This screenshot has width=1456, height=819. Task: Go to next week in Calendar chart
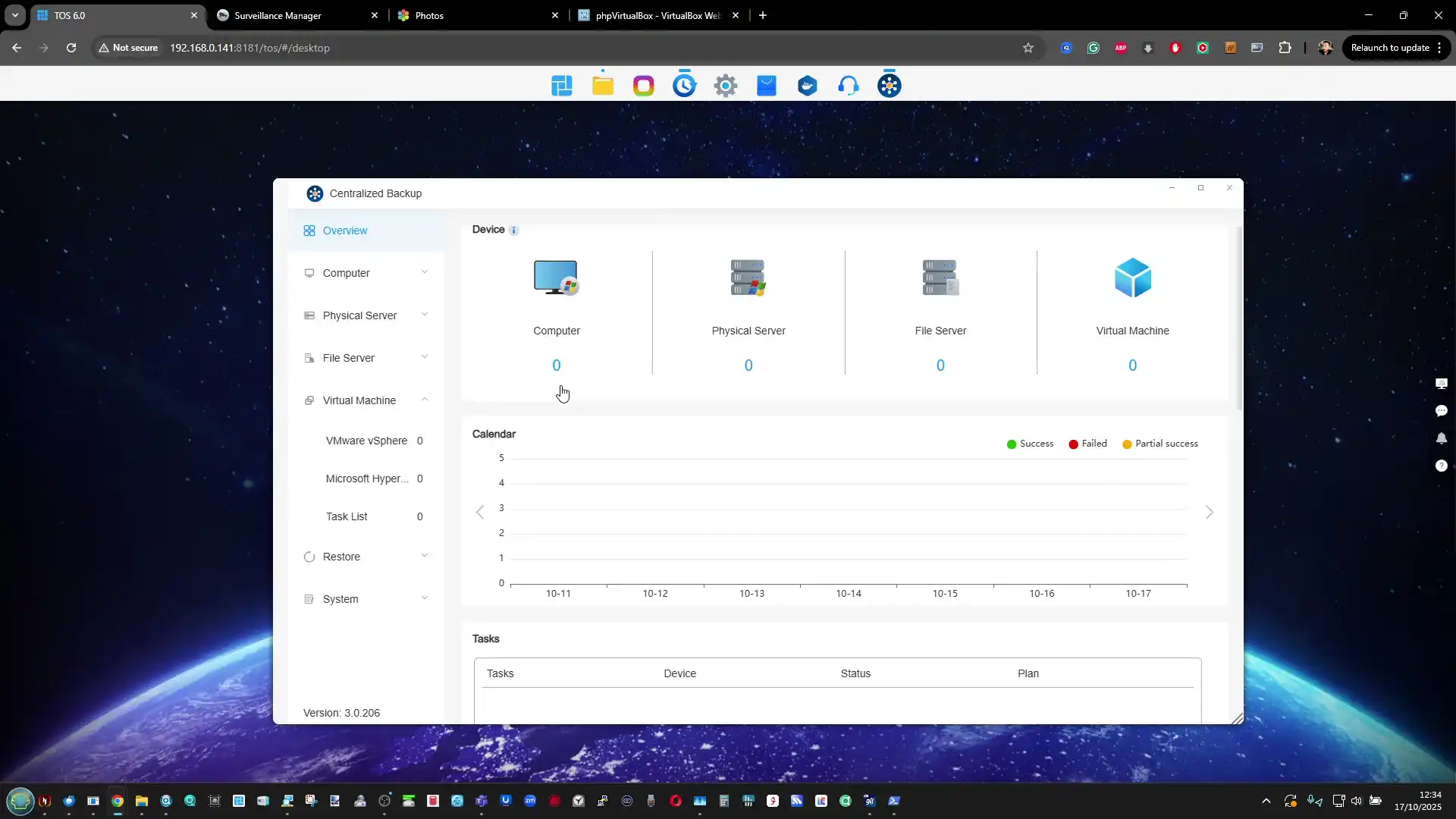click(1210, 513)
